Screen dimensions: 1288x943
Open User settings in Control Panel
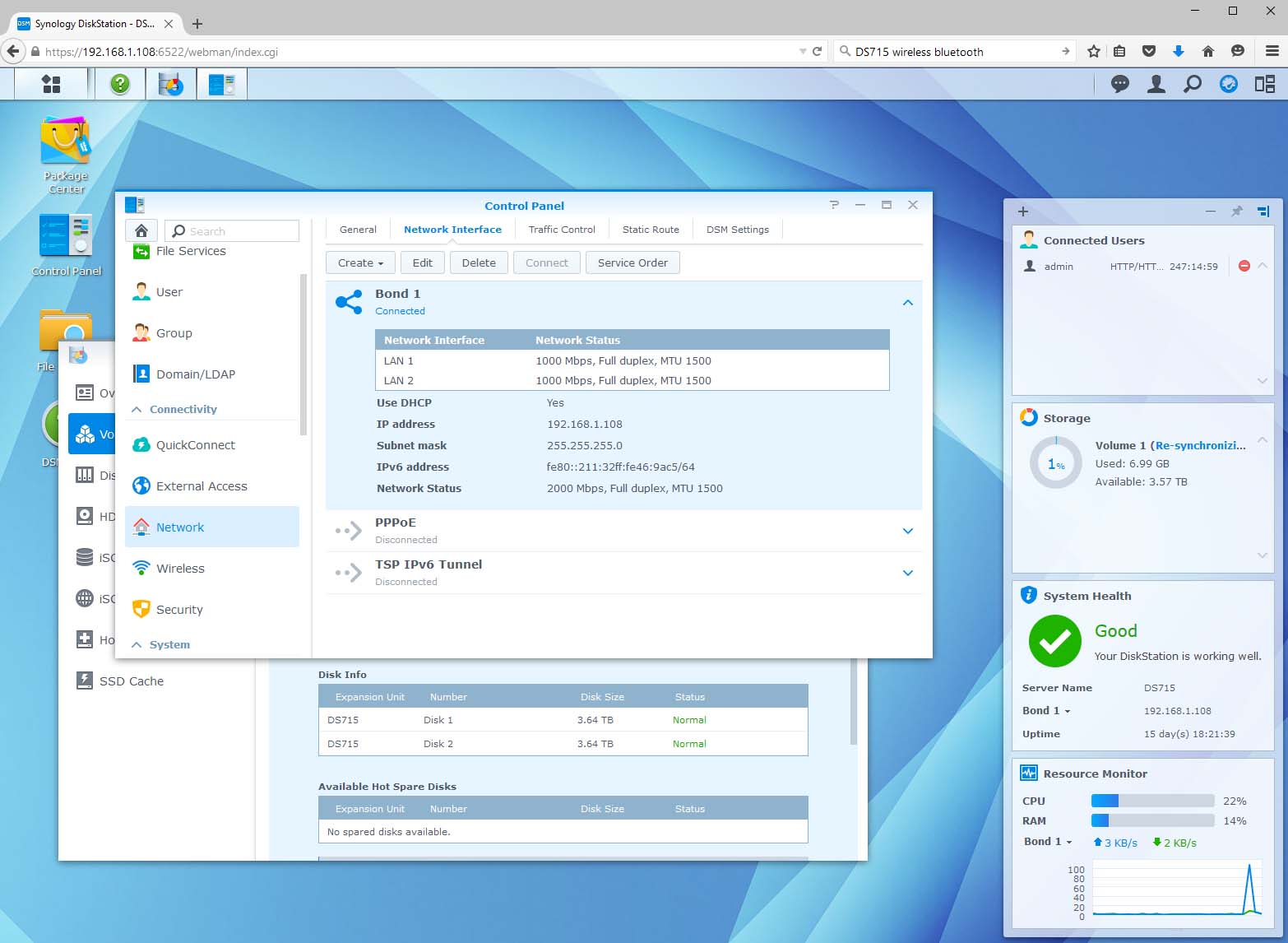pos(212,292)
